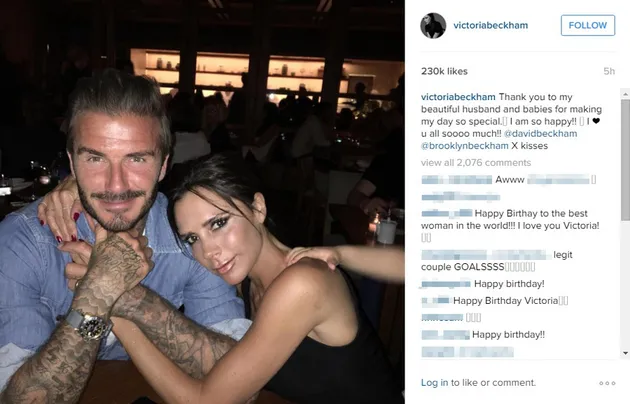Open blurred commenter of legit couple GOALSSSS
Image resolution: width=630 pixels, height=404 pixels.
click(x=486, y=255)
